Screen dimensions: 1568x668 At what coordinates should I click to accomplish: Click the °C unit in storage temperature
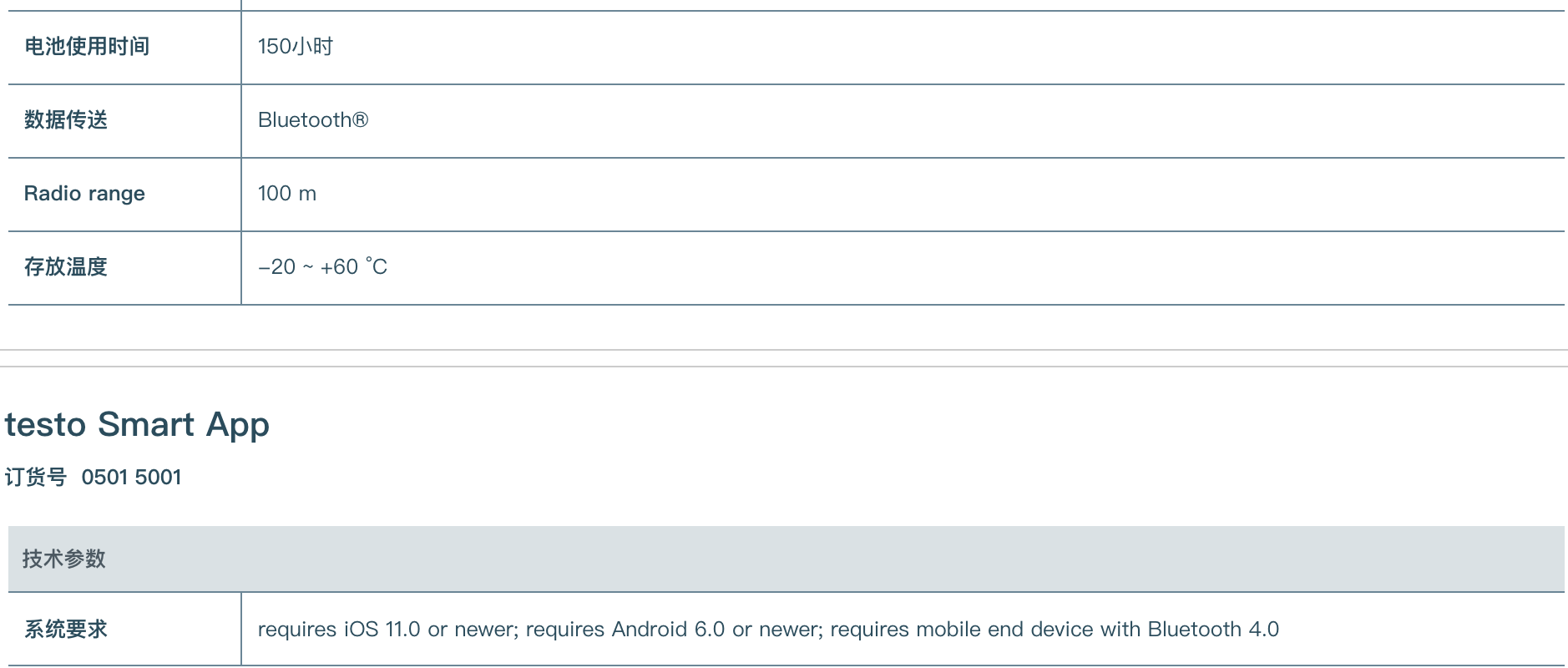coord(377,267)
